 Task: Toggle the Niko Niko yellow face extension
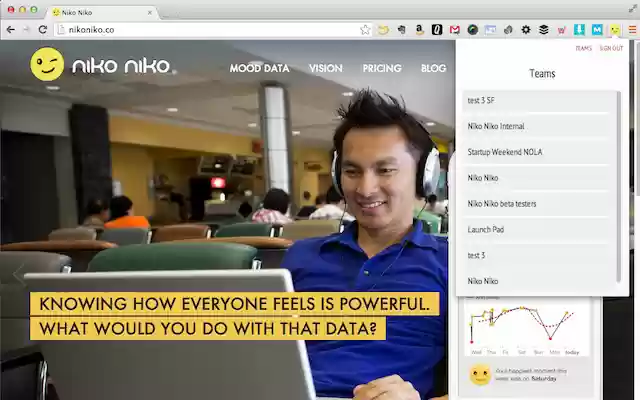pos(615,29)
